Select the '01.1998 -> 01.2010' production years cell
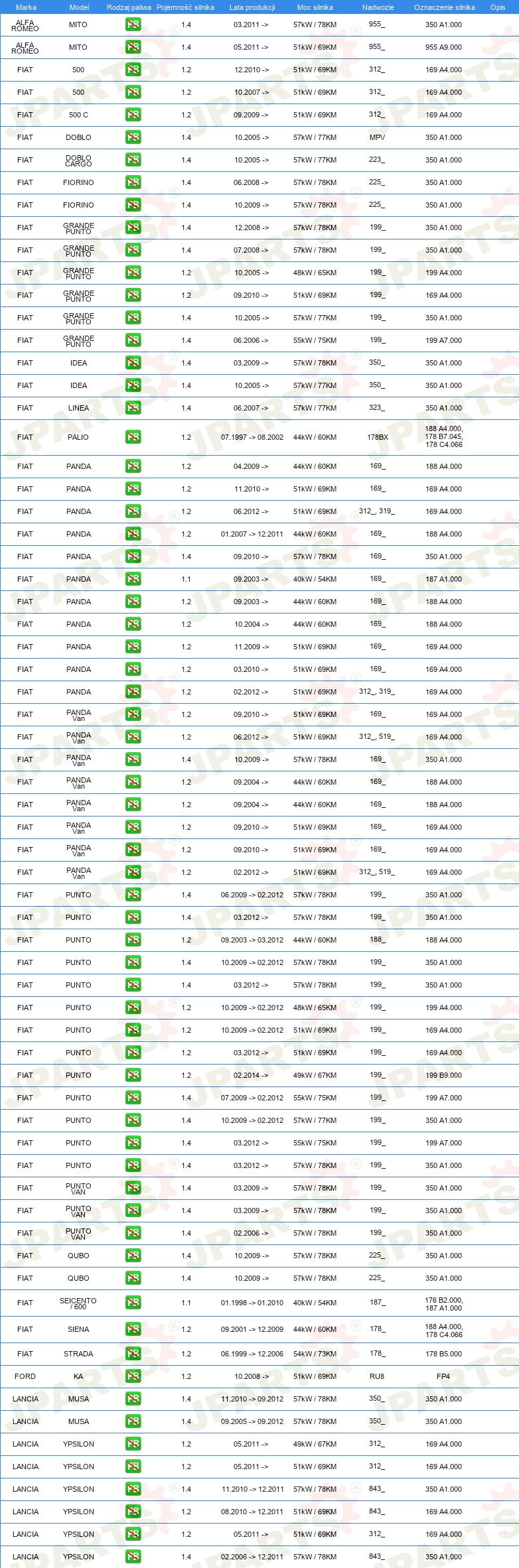The width and height of the screenshot is (519, 1568). (252, 1303)
